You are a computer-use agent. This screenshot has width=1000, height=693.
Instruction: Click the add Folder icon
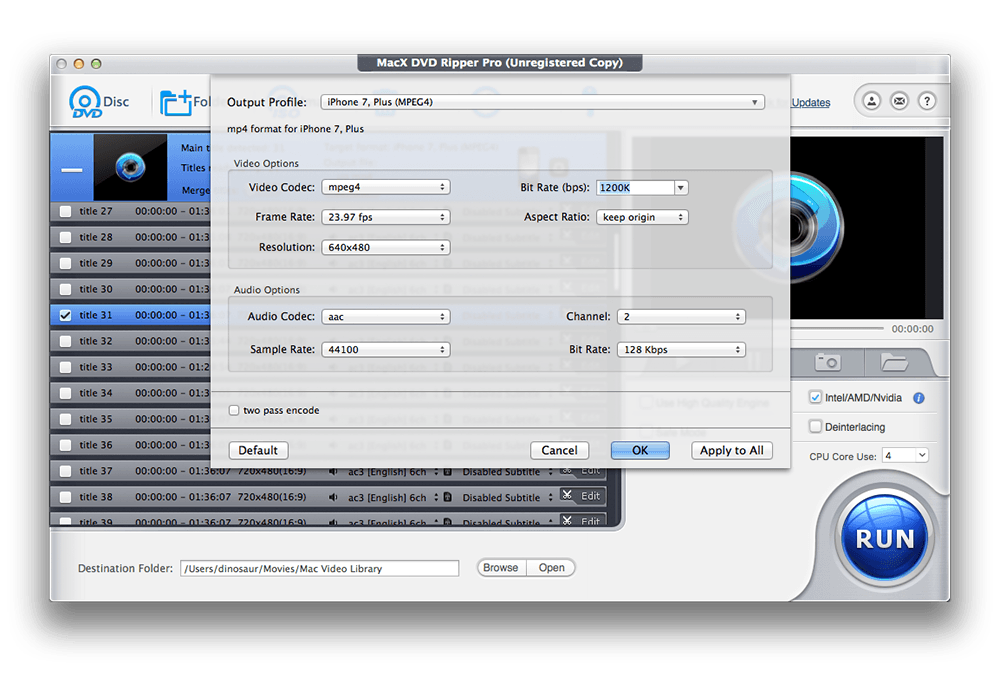coord(176,102)
